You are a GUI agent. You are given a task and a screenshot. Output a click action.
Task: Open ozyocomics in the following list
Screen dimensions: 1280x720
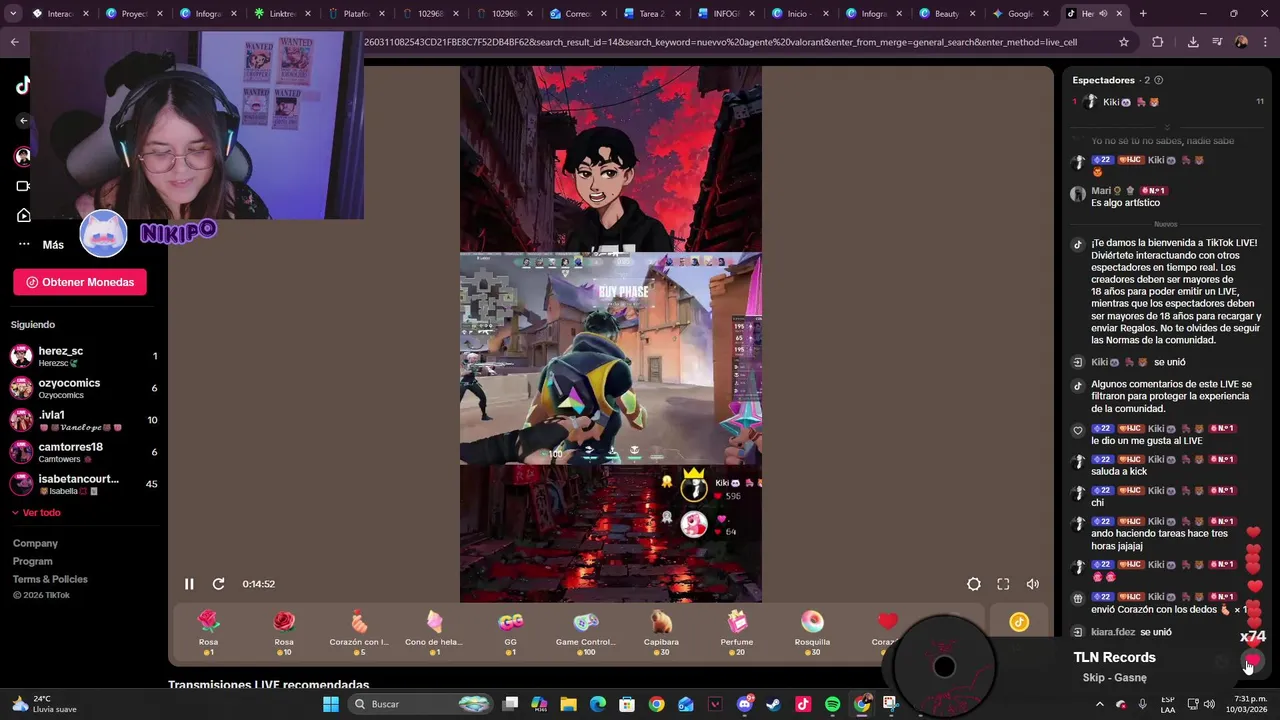click(84, 388)
